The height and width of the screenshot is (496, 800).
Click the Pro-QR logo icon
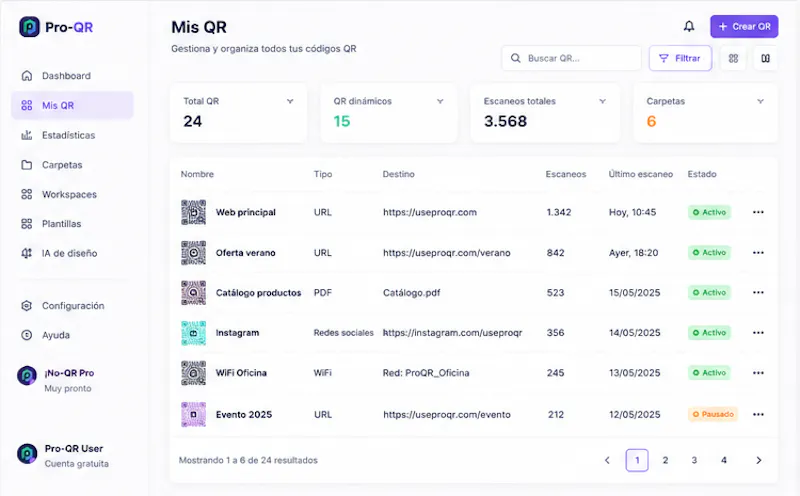point(29,27)
